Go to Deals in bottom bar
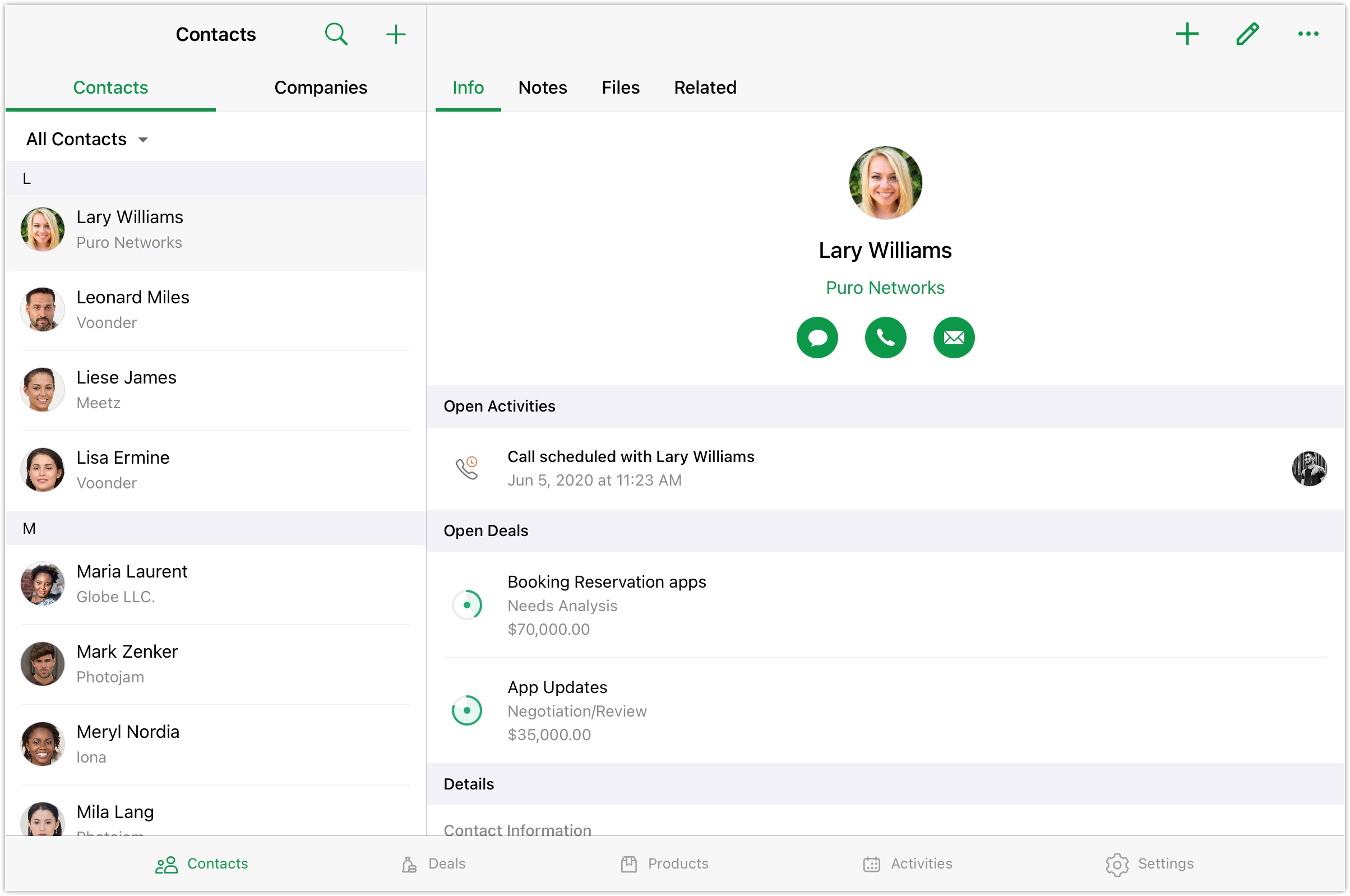 [x=433, y=863]
